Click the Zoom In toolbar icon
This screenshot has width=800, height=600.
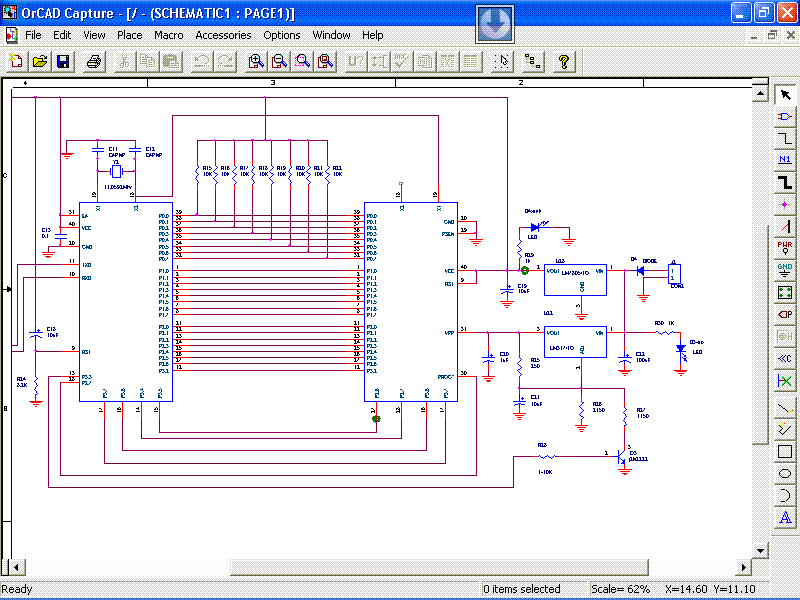coord(256,61)
